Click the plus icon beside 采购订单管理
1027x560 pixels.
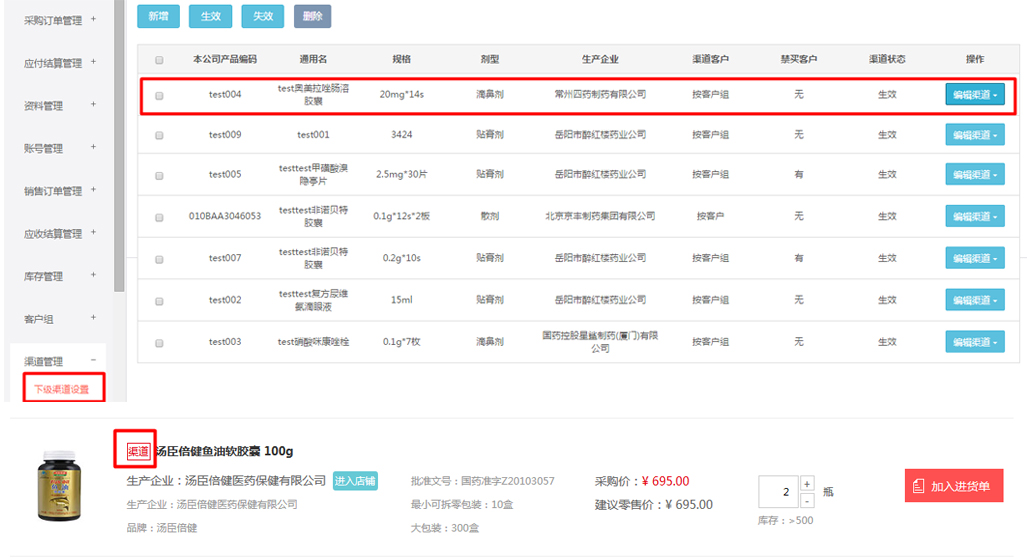tap(93, 19)
